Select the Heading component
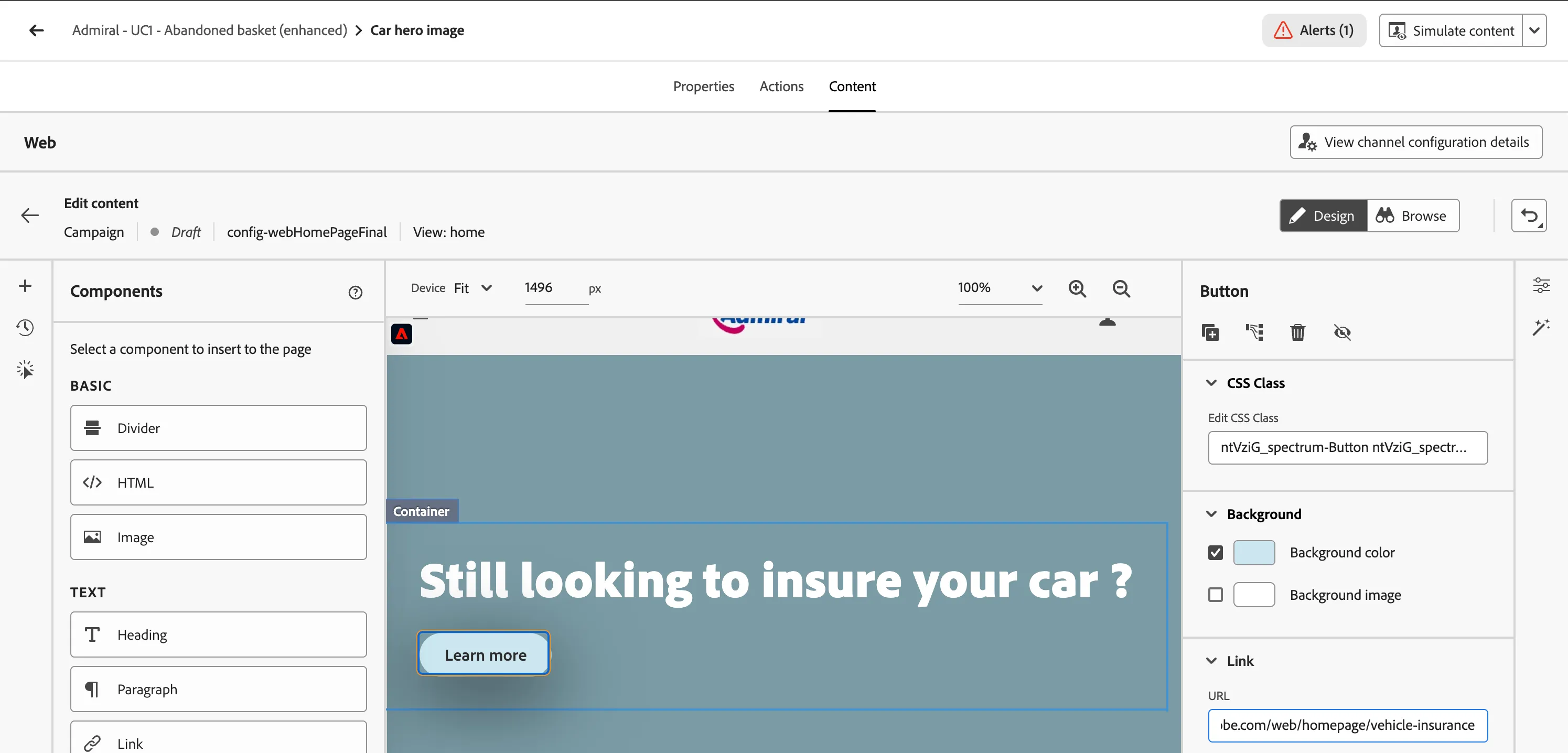The image size is (1568, 753). pyautogui.click(x=219, y=635)
